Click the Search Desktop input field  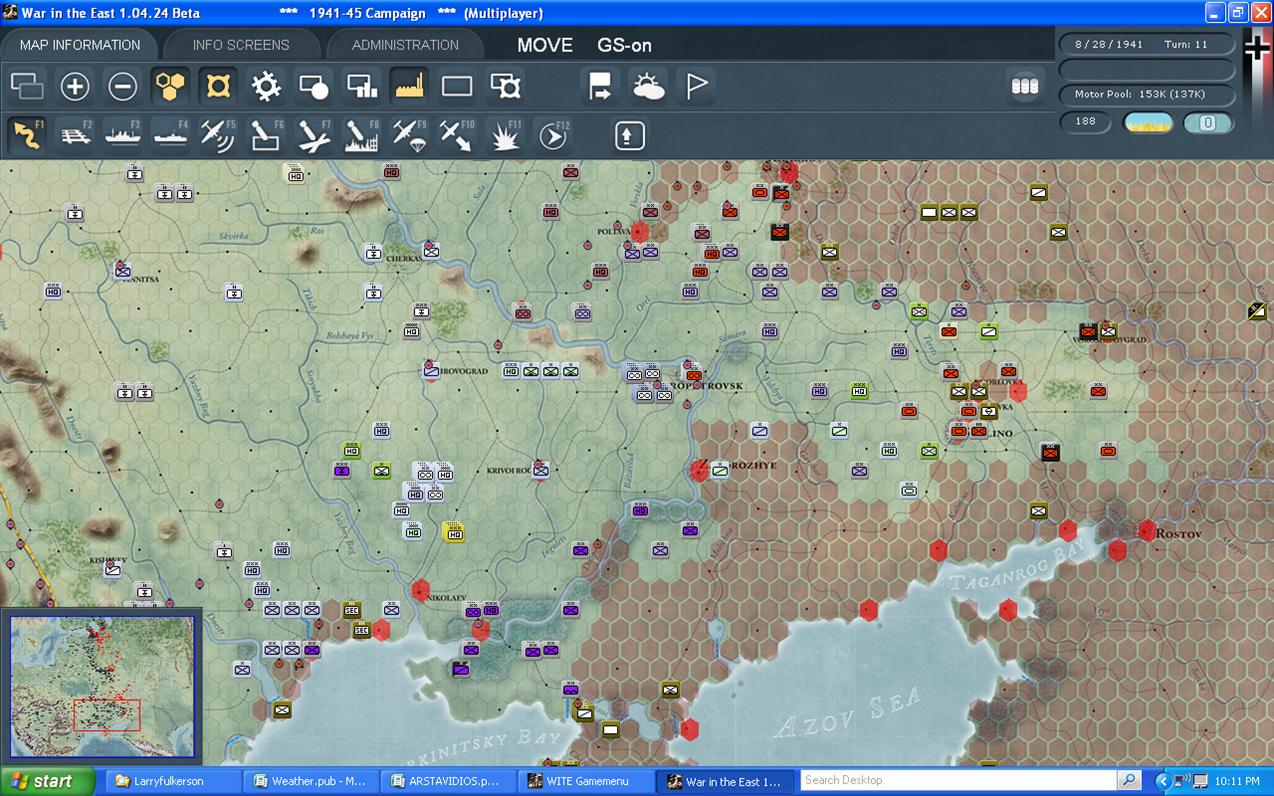[x=958, y=780]
